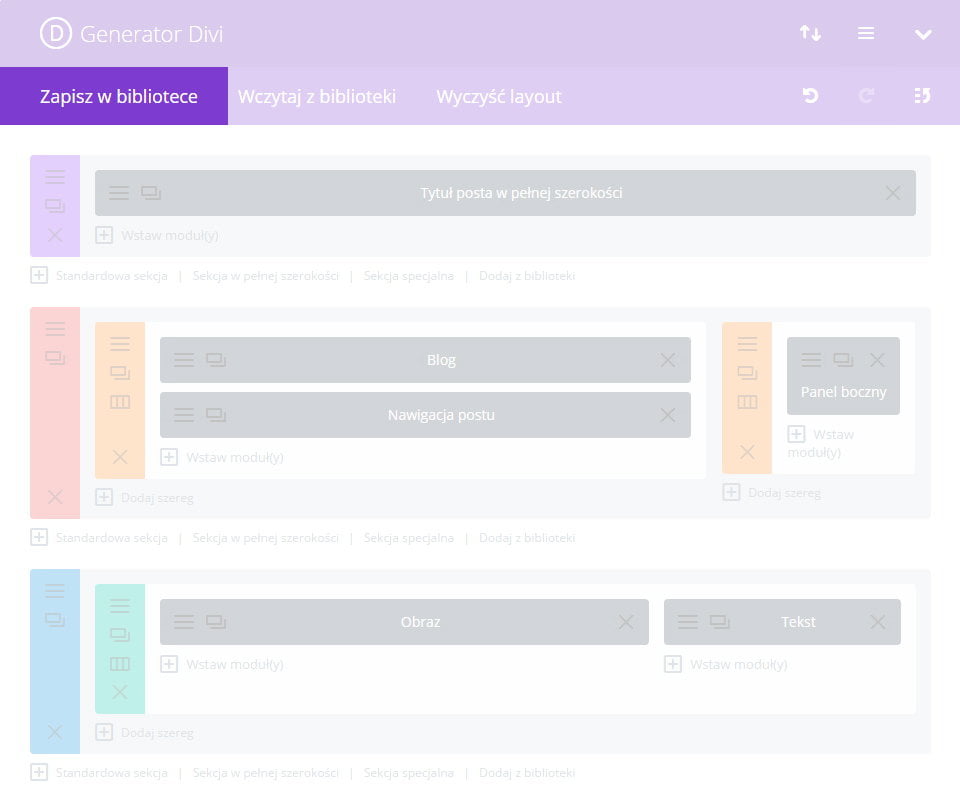This screenshot has height=800, width=960.
Task: Click the portability up-down arrows icon
Action: coord(810,34)
